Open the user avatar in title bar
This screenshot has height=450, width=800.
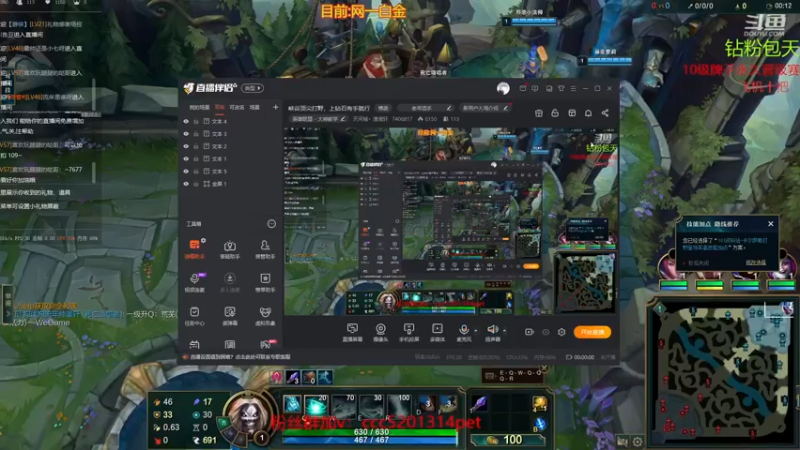point(503,88)
